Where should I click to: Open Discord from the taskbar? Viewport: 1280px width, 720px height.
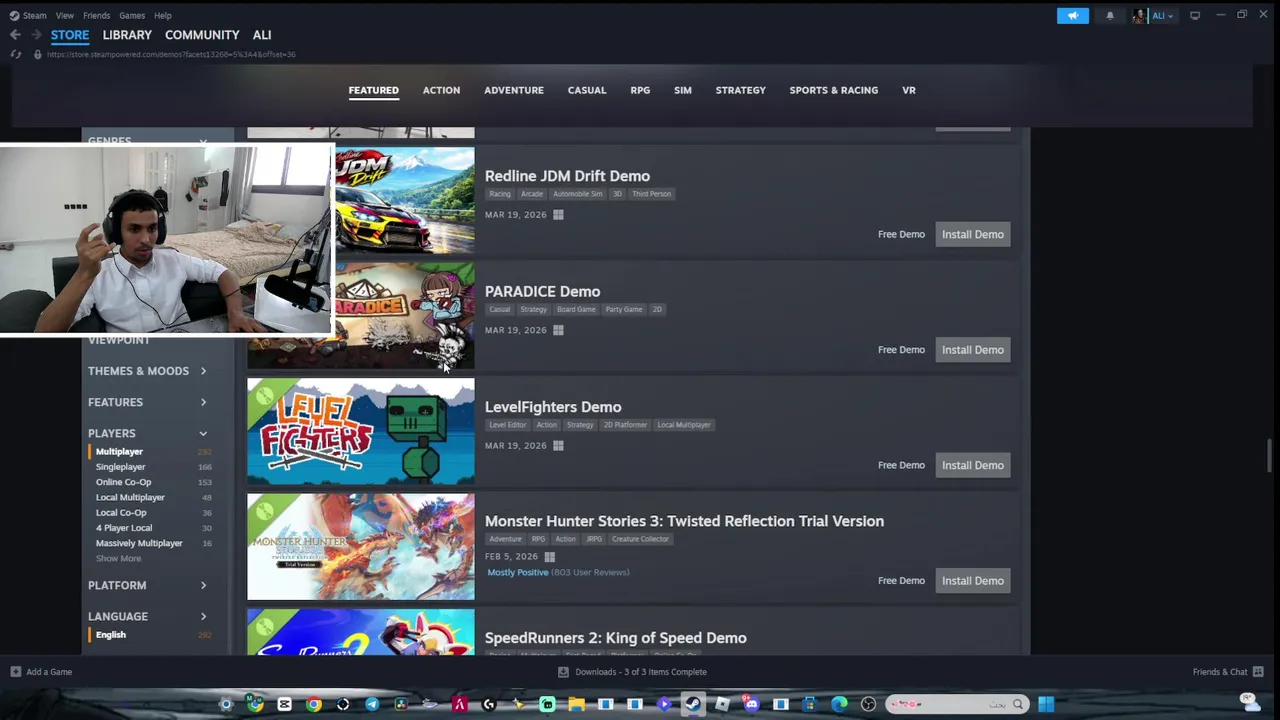pyautogui.click(x=750, y=704)
